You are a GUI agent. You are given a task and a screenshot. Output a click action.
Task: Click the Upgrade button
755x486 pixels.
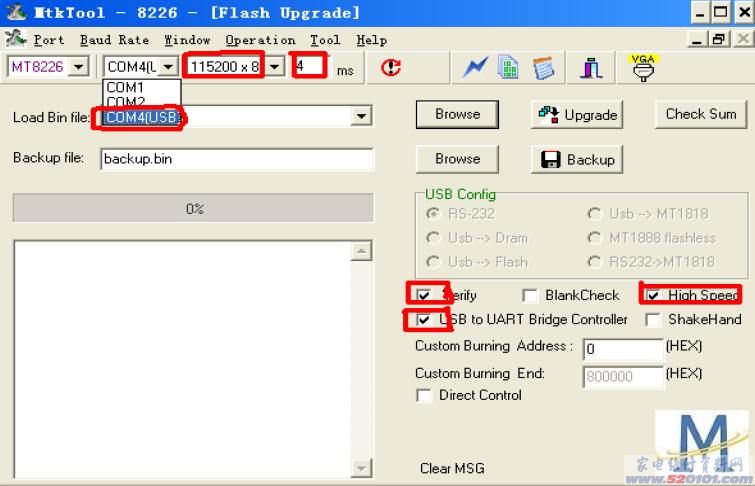pyautogui.click(x=577, y=115)
